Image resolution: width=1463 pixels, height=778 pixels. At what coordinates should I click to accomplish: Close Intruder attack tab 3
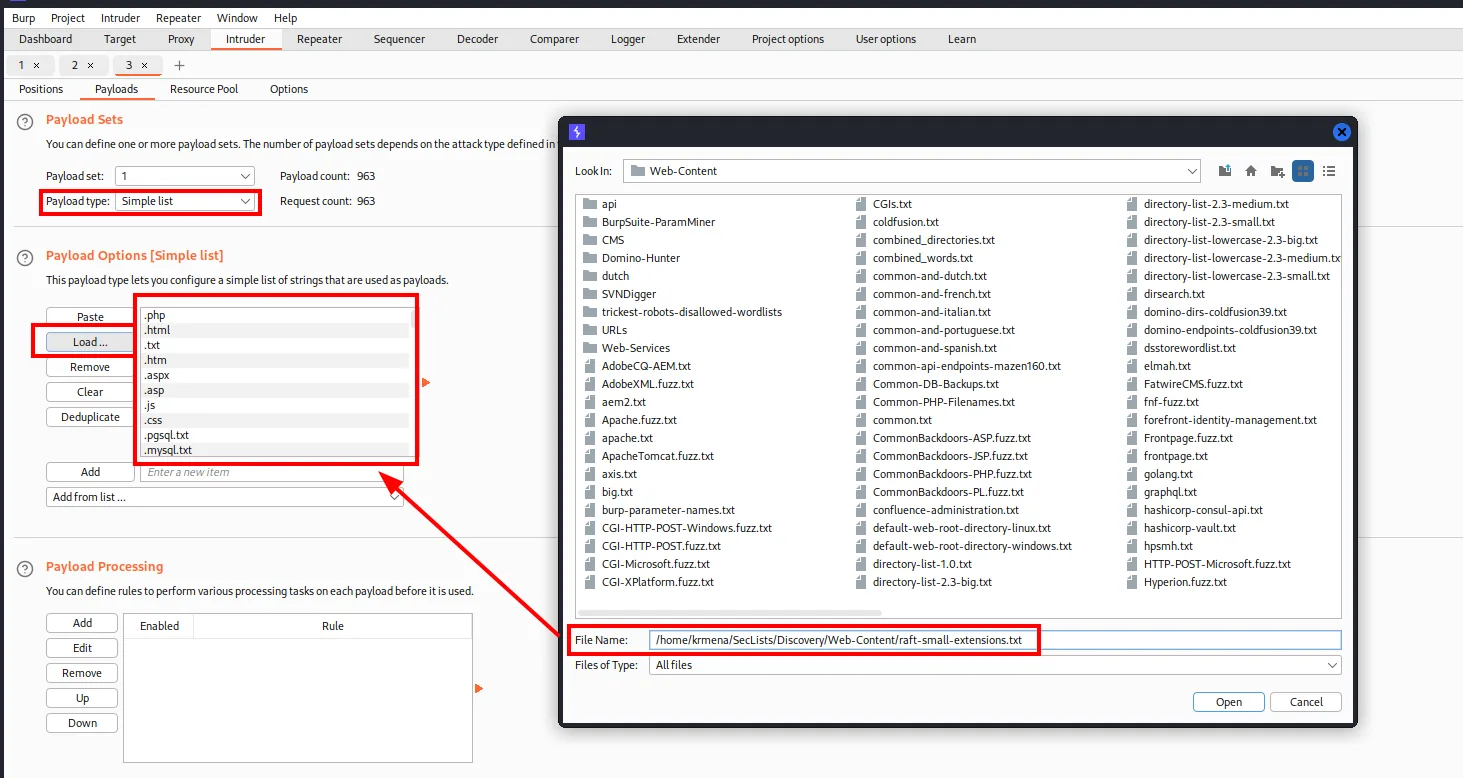[x=144, y=65]
